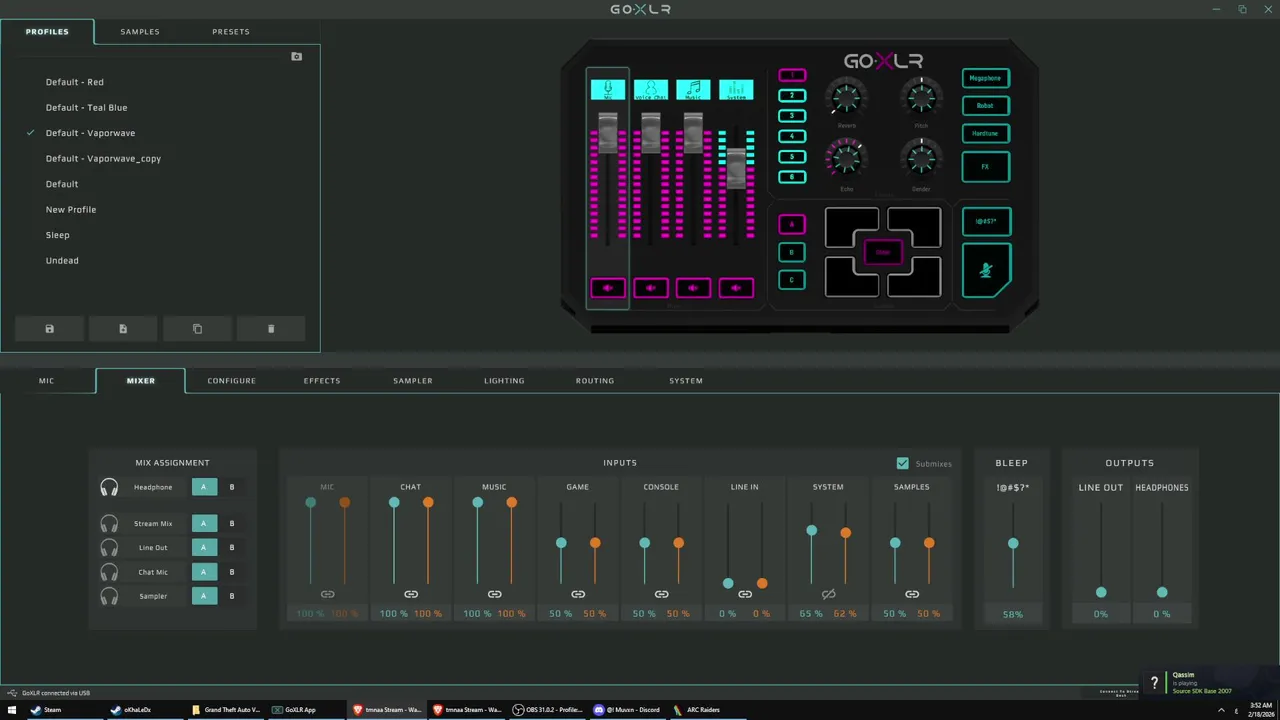Assign Sampler to mix B
This screenshot has height=720, width=1280.
coord(232,596)
